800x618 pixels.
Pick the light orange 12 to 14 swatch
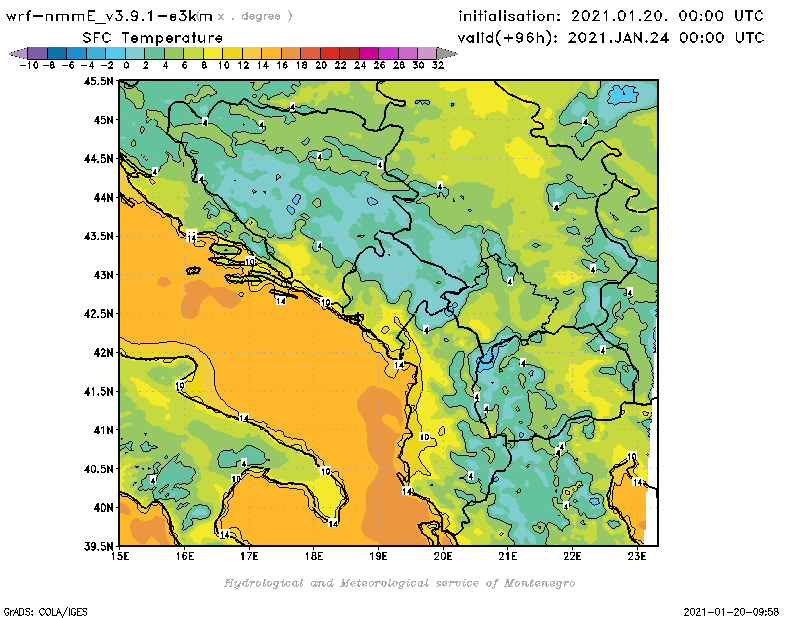pos(252,53)
